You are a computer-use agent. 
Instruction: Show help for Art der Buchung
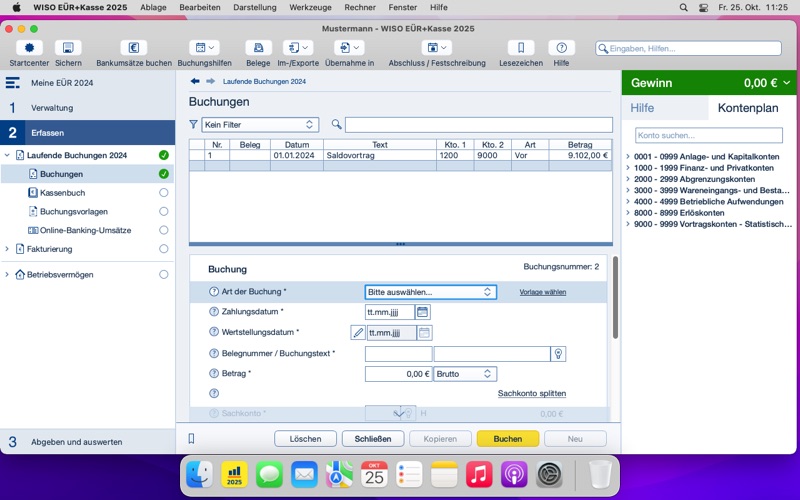[214, 292]
